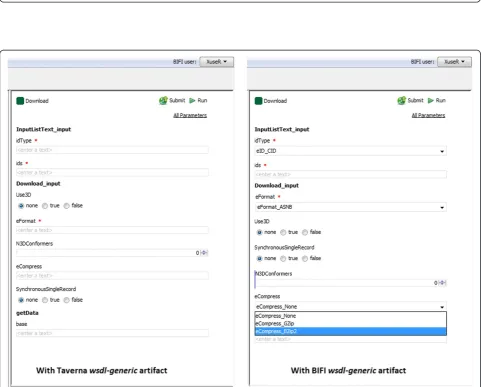Open the eFormat_ASNB dropdown in BIFI panel

click(351, 207)
